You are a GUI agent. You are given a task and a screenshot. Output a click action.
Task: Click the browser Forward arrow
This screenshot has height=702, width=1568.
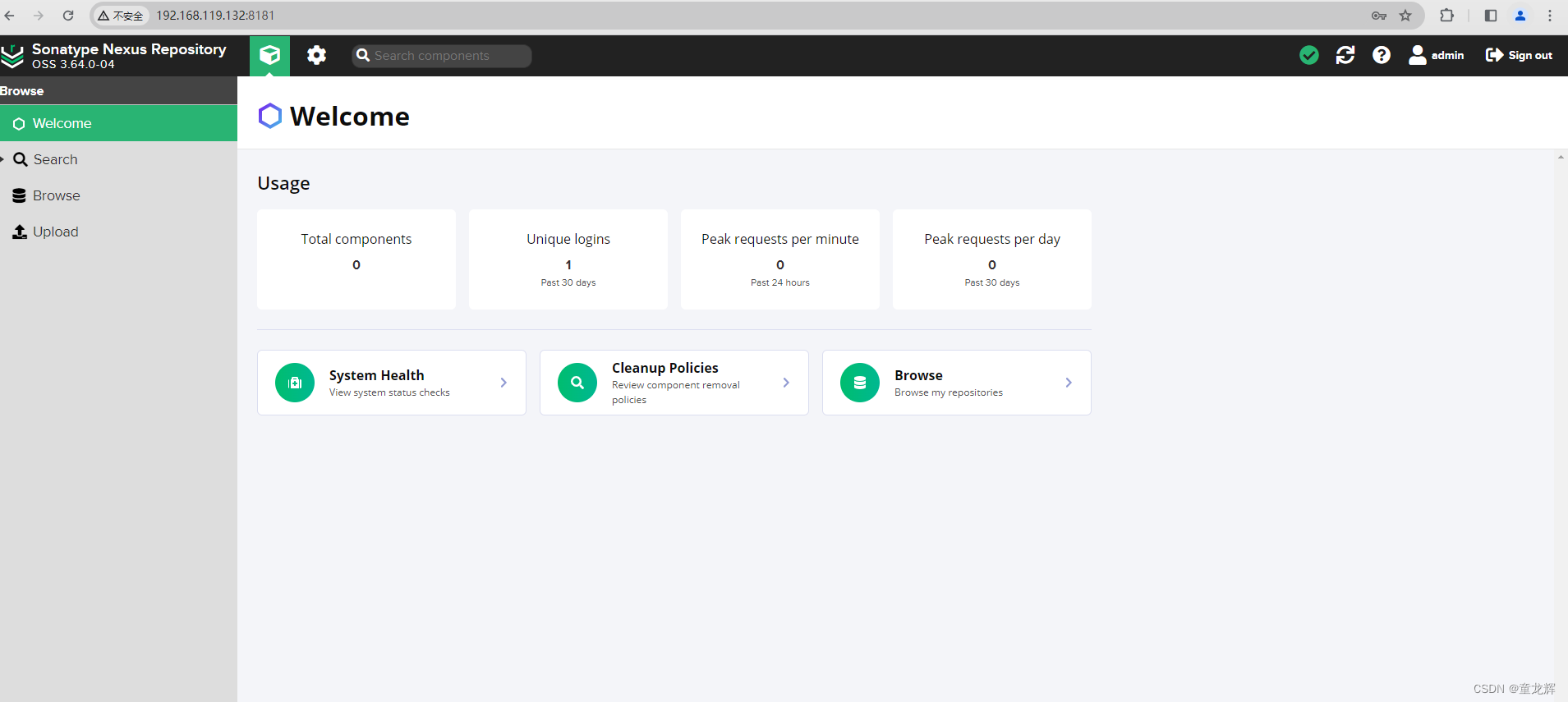pos(39,16)
